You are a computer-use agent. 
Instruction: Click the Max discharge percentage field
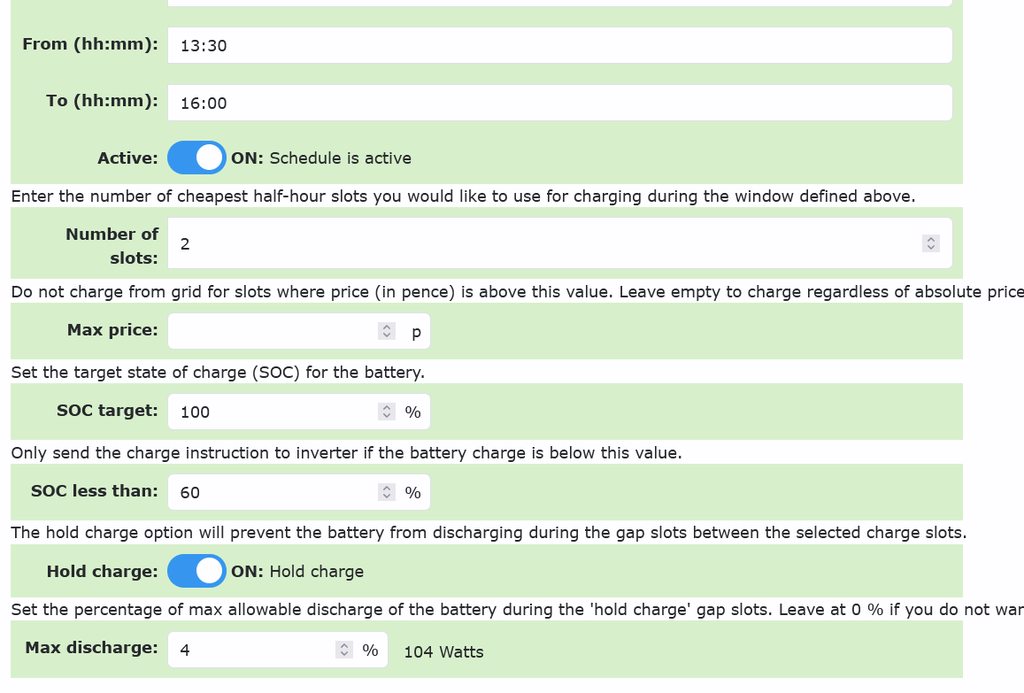pos(250,650)
